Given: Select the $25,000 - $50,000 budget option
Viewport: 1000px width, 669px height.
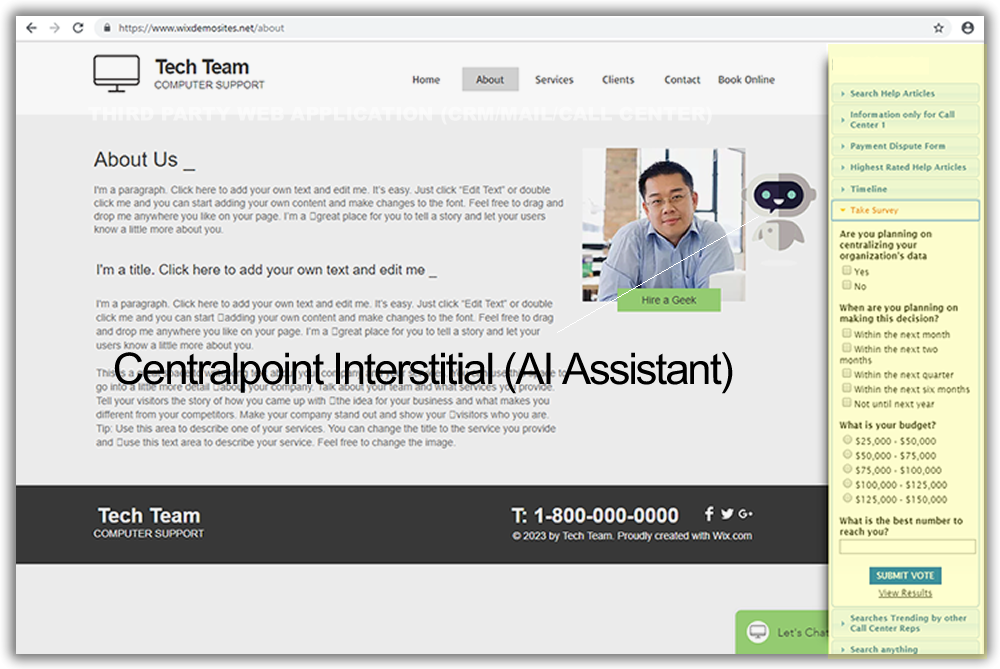Looking at the screenshot, I should (847, 440).
